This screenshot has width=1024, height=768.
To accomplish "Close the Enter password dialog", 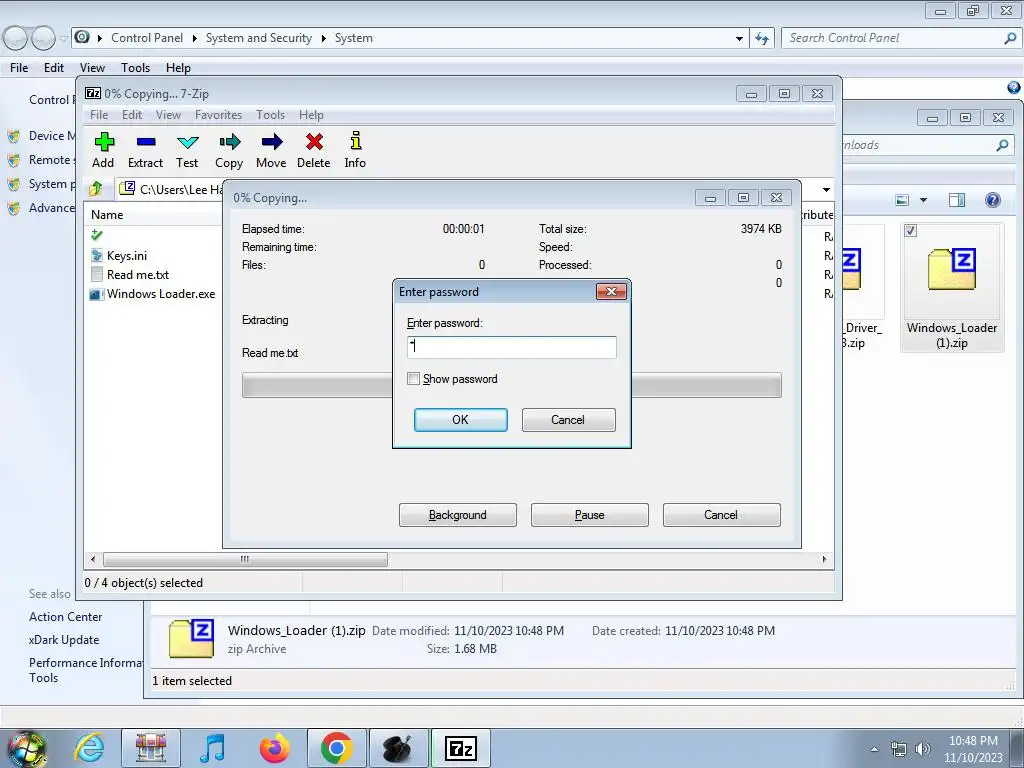I will coord(611,291).
